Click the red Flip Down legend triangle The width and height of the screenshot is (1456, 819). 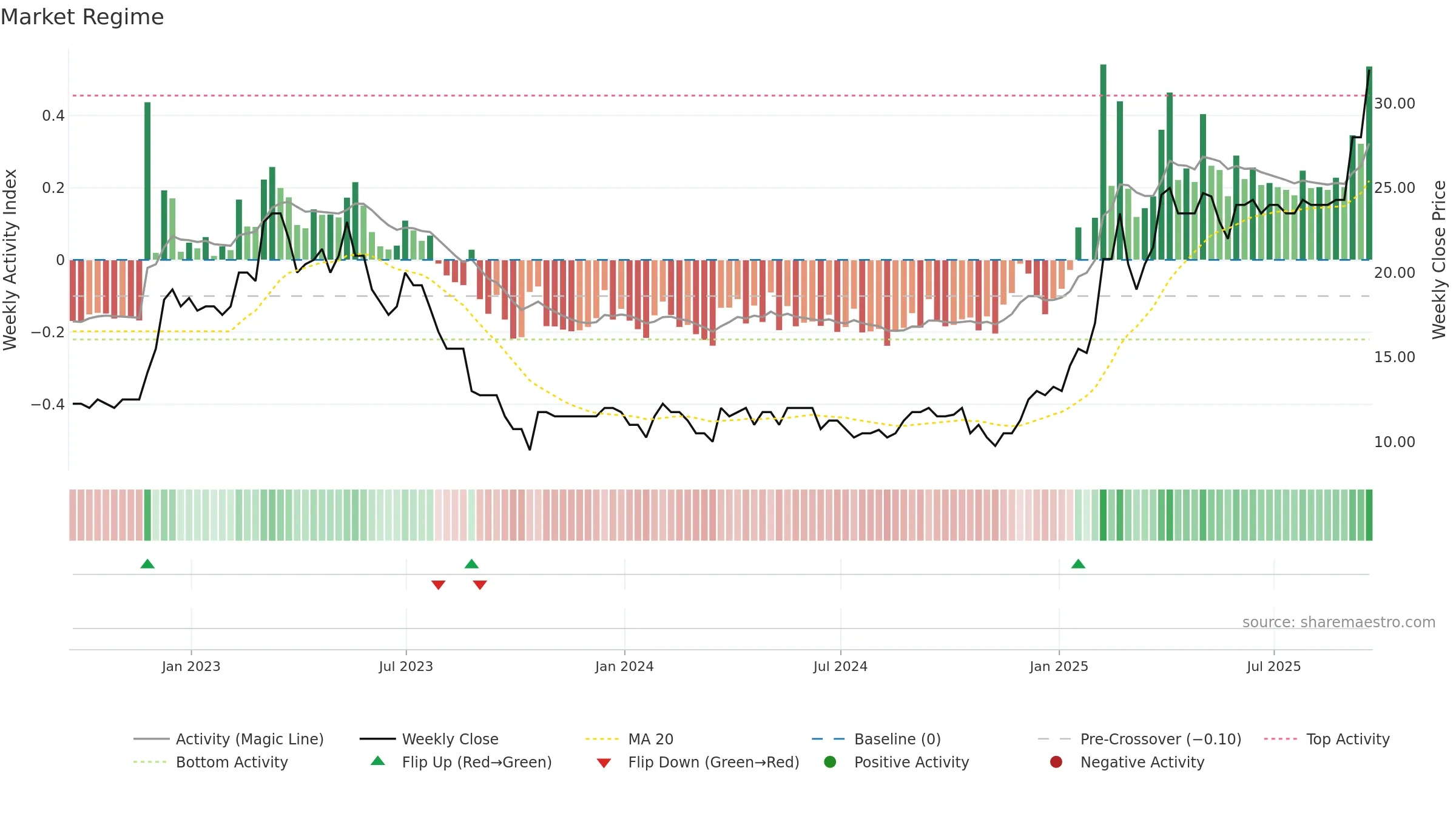[604, 763]
